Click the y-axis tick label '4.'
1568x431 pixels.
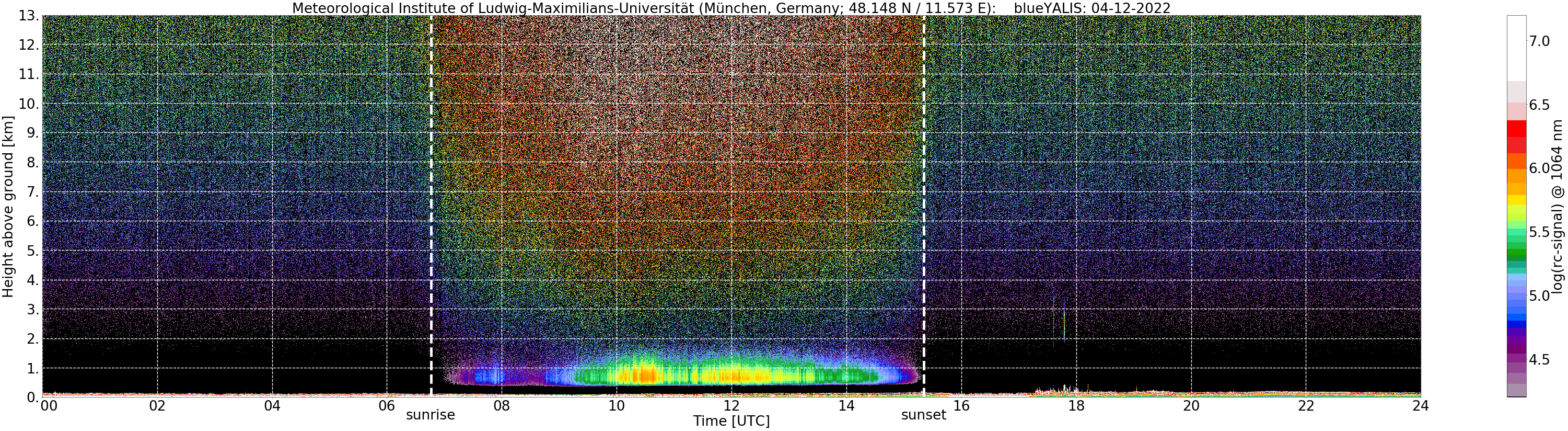32,280
